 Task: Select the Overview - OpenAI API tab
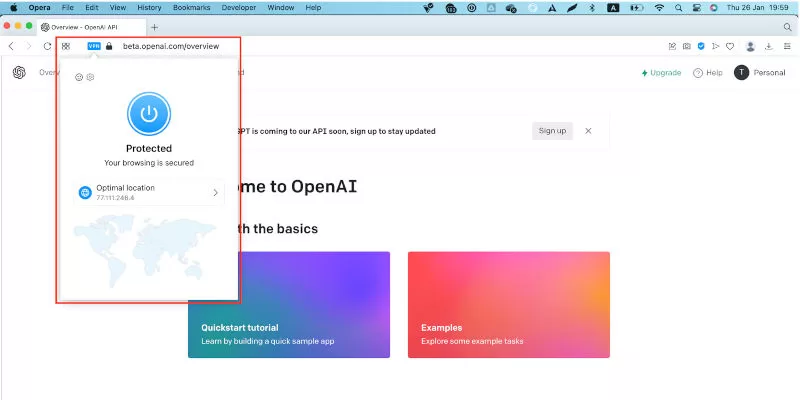(x=91, y=27)
